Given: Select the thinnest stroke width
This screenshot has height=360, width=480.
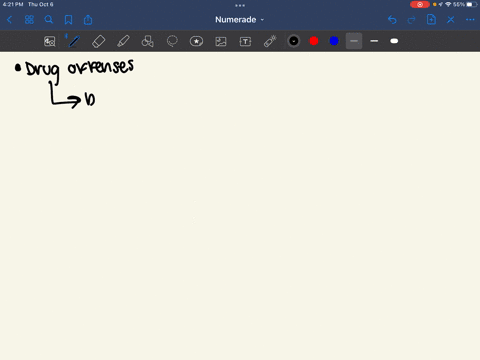Looking at the screenshot, I should [354, 41].
